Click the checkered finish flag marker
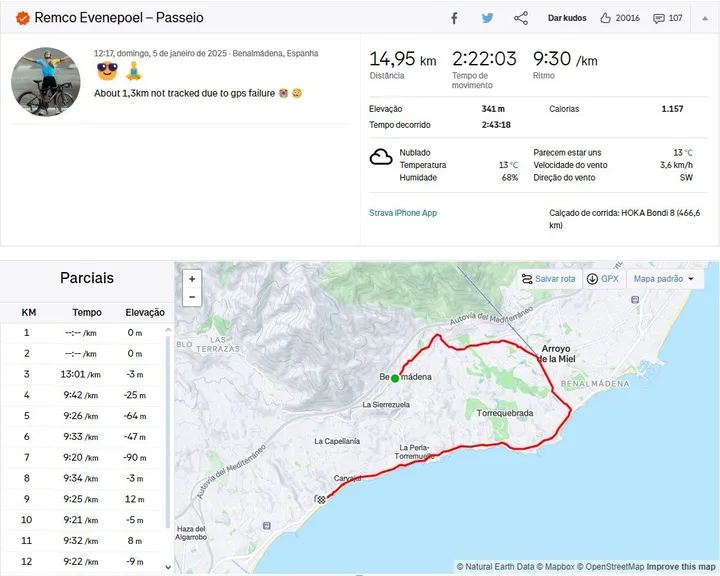This screenshot has height=576, width=720. click(319, 499)
